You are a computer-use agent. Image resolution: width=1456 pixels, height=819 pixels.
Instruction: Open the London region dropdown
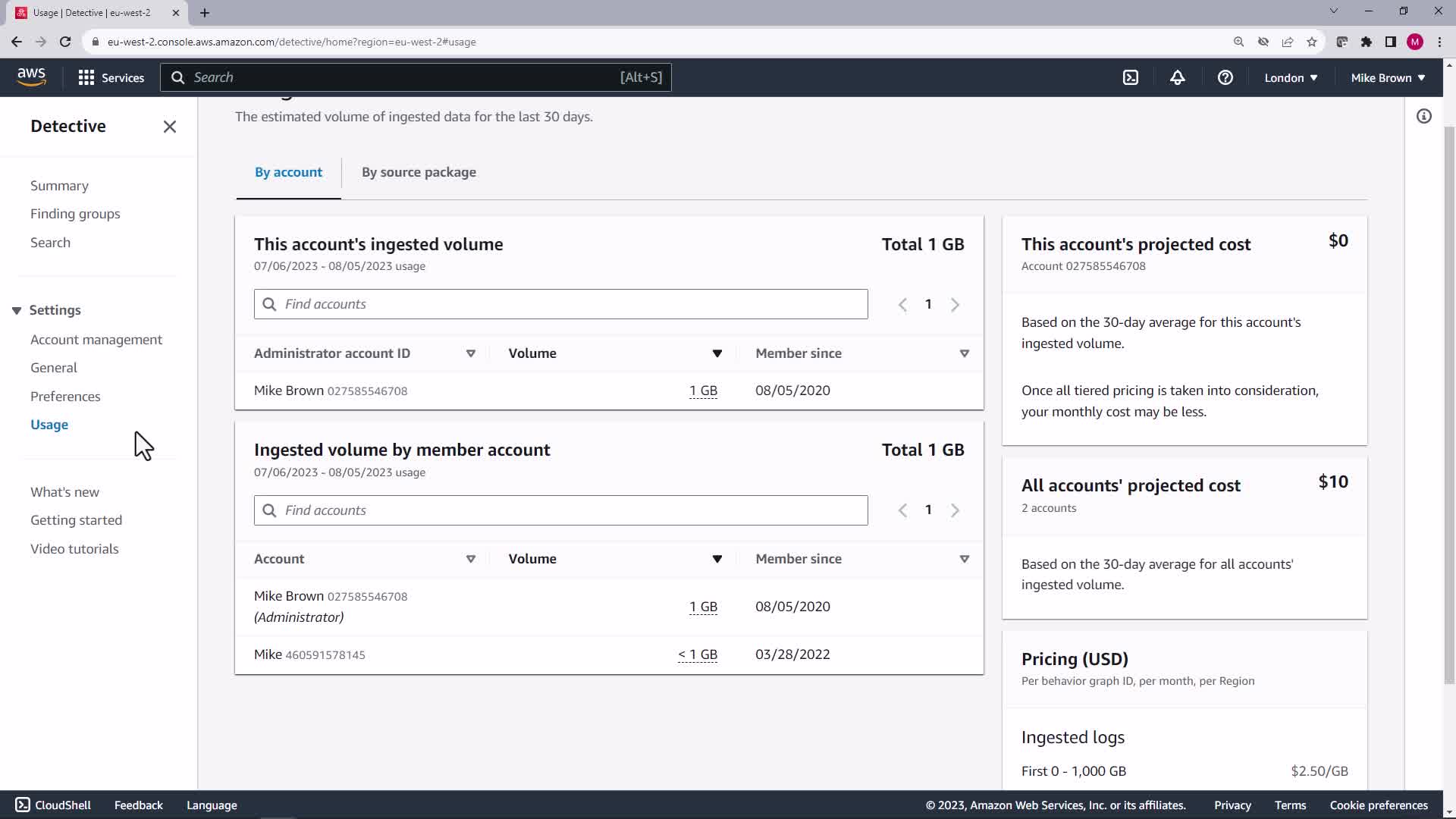coord(1290,77)
